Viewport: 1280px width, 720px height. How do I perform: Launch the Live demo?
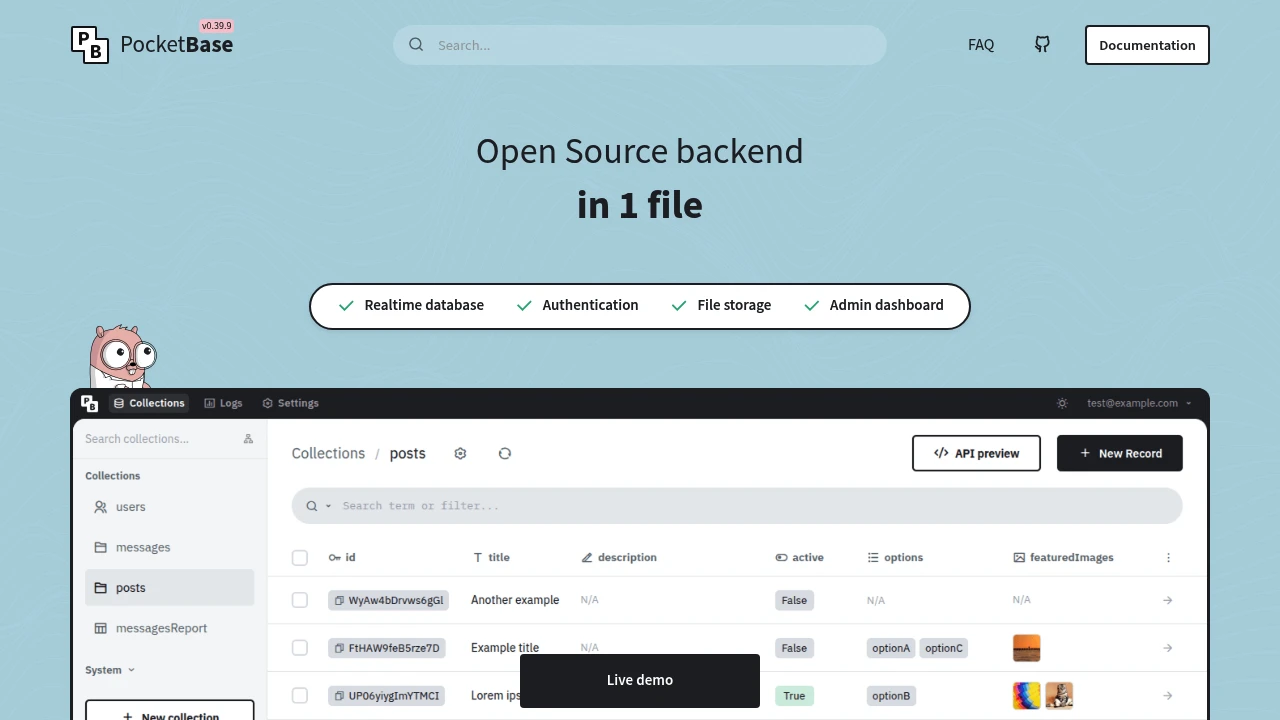tap(640, 680)
